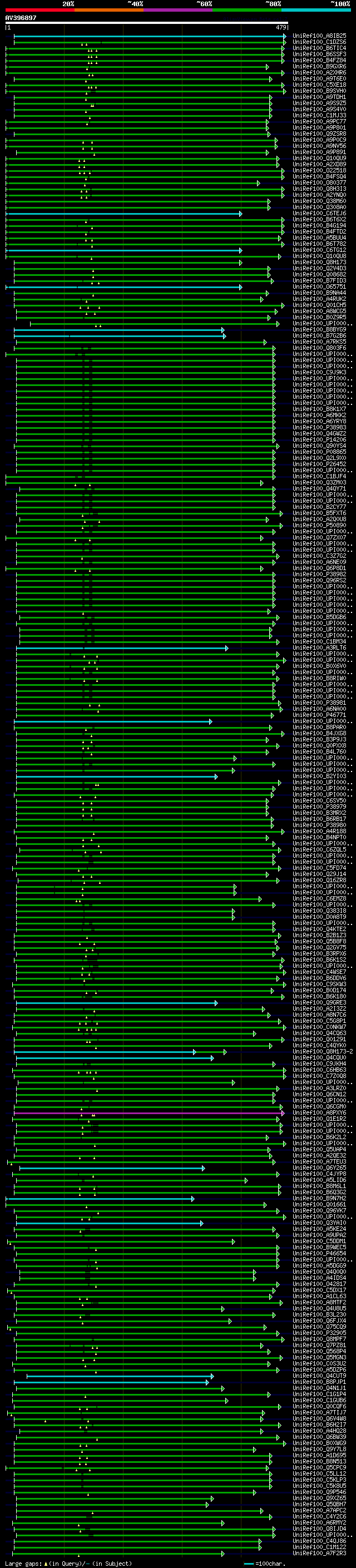Click the cyan ~100% identity scale segment
356x1568 pixels.
[317, 10]
